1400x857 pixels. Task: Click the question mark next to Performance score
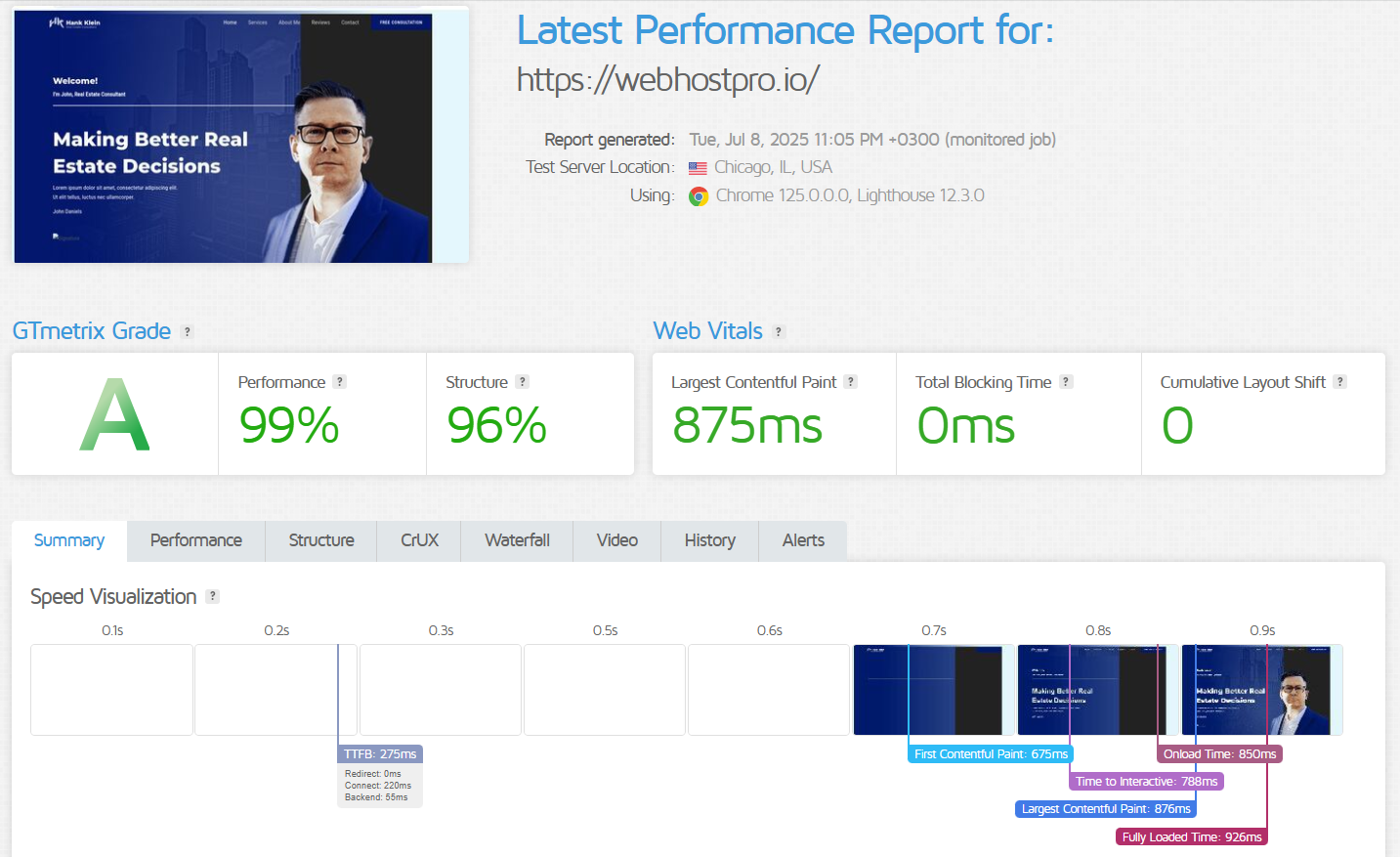pos(339,382)
